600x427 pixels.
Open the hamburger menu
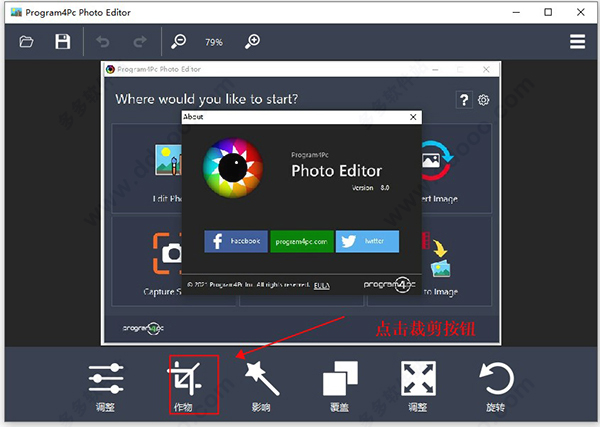click(577, 41)
